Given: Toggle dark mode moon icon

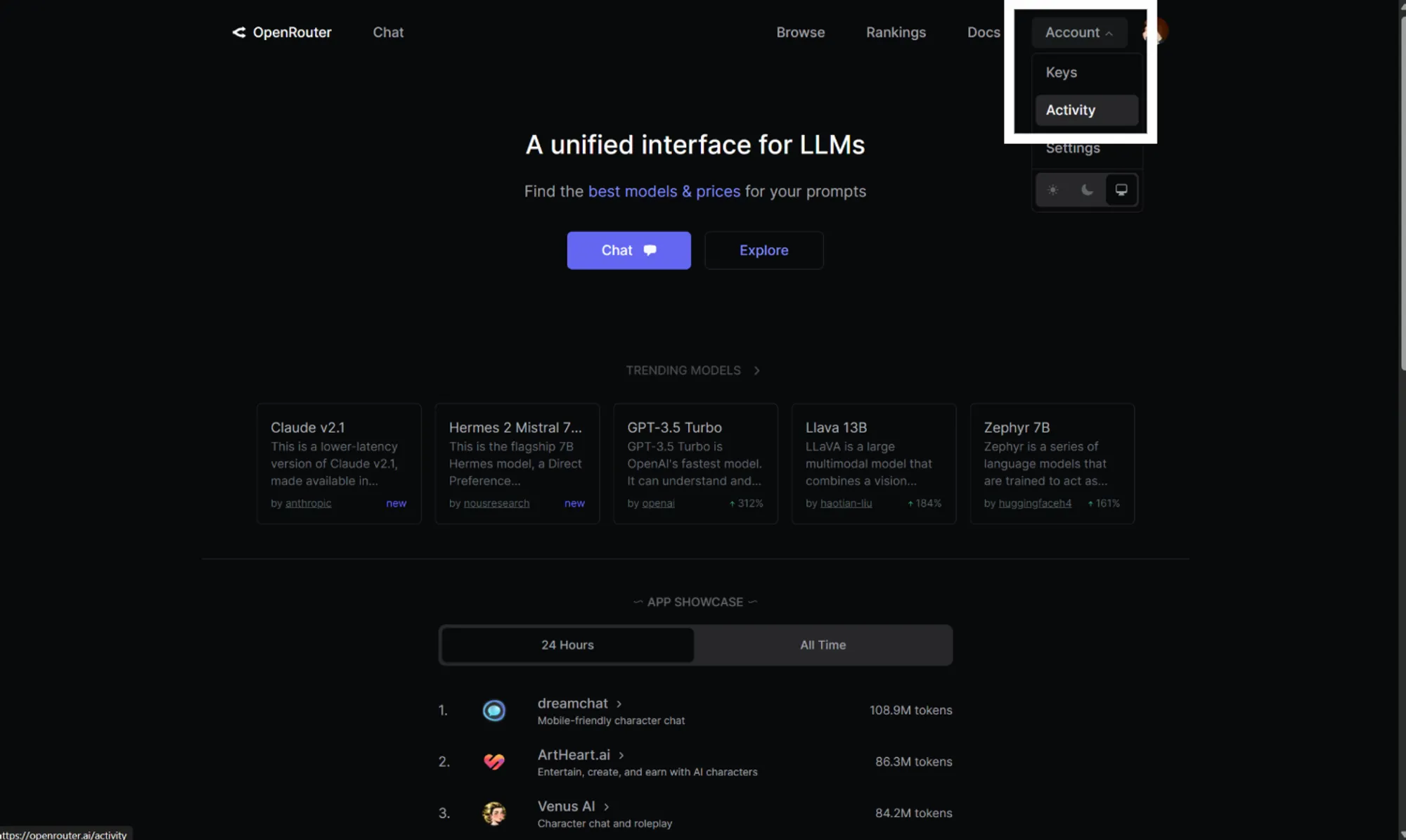Looking at the screenshot, I should [1087, 189].
